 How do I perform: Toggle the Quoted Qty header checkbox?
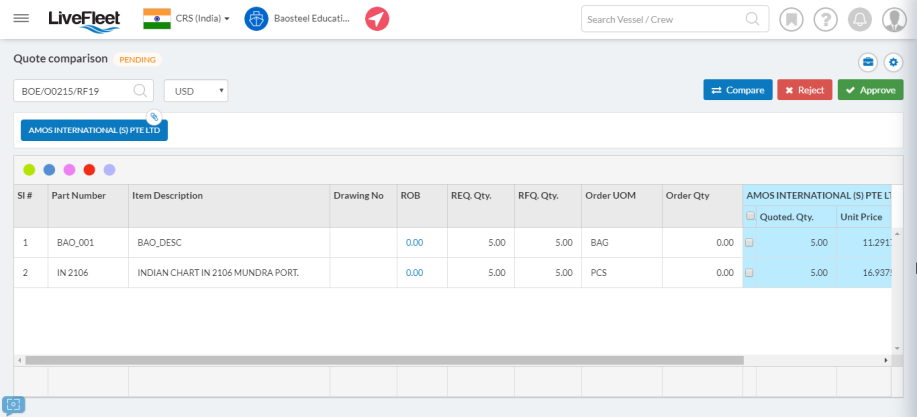click(751, 216)
